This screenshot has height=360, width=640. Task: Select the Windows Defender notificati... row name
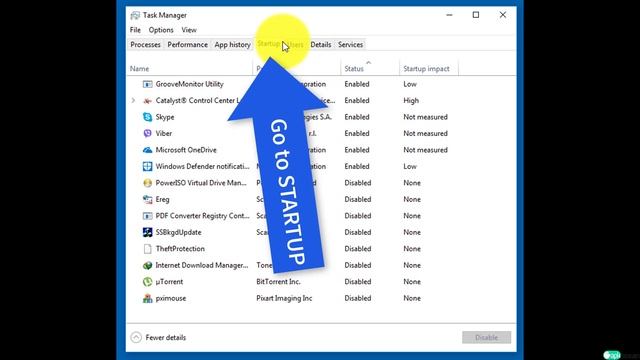tap(202, 167)
